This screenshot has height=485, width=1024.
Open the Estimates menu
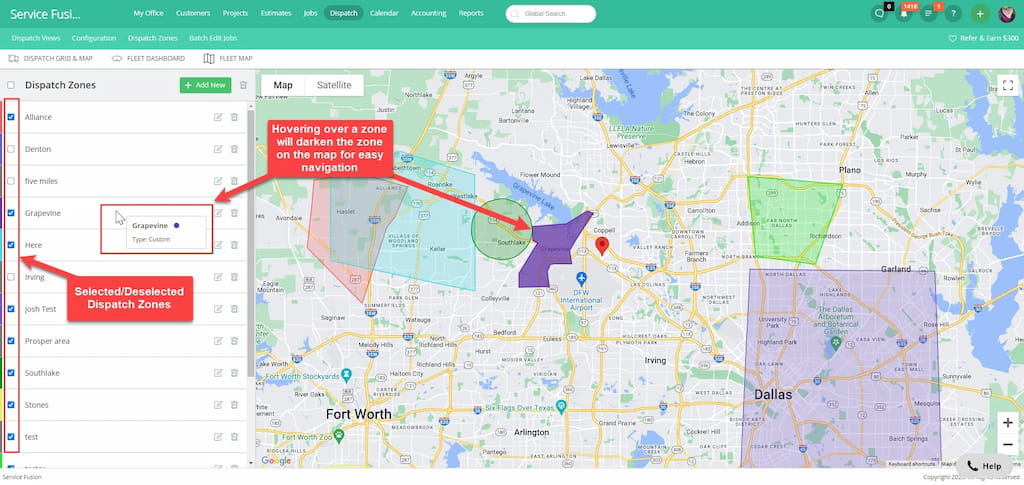coord(276,13)
